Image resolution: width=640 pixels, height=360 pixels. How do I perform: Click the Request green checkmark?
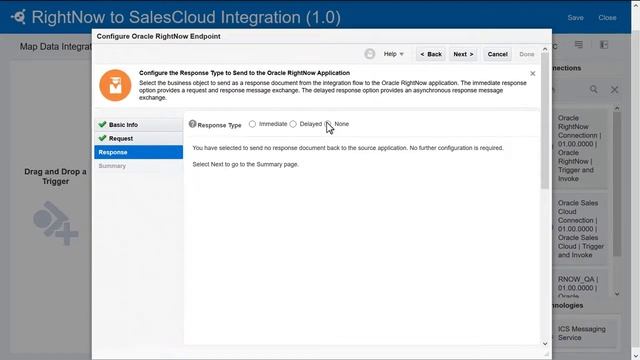point(102,138)
